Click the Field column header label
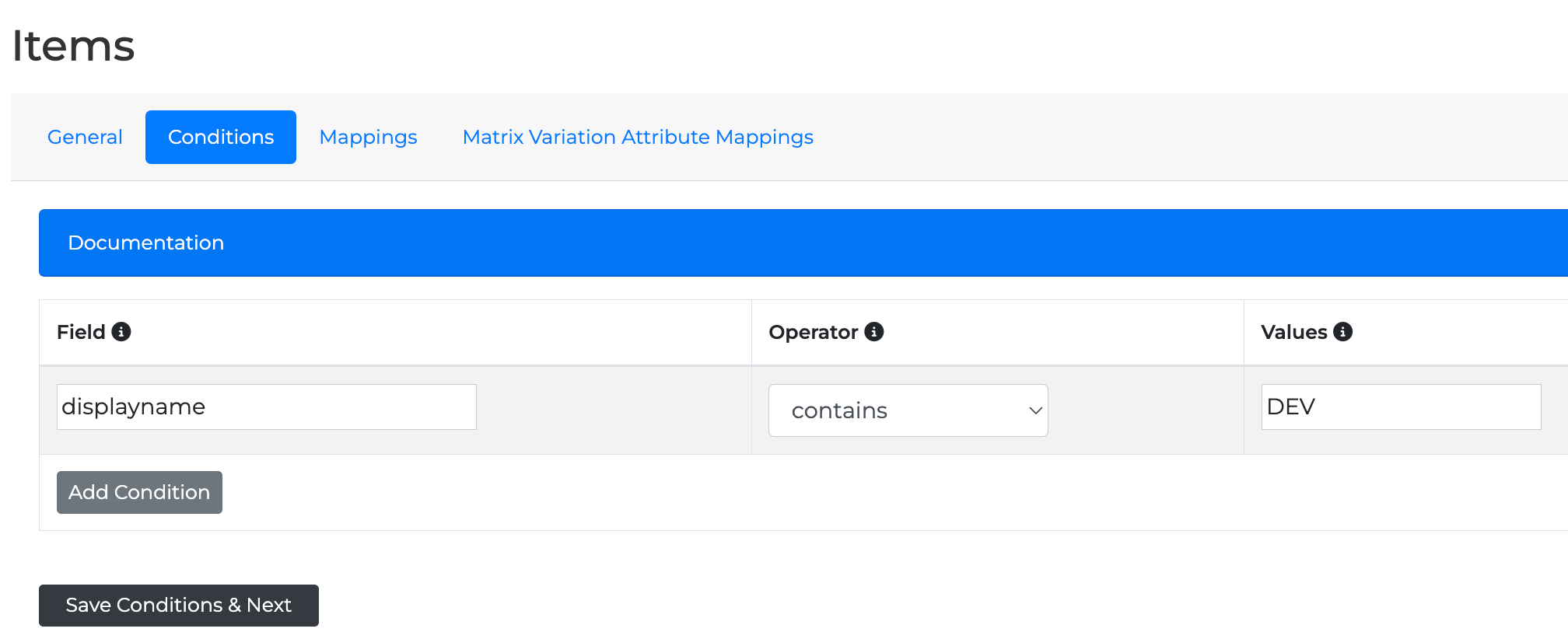The width and height of the screenshot is (1568, 639). click(81, 332)
